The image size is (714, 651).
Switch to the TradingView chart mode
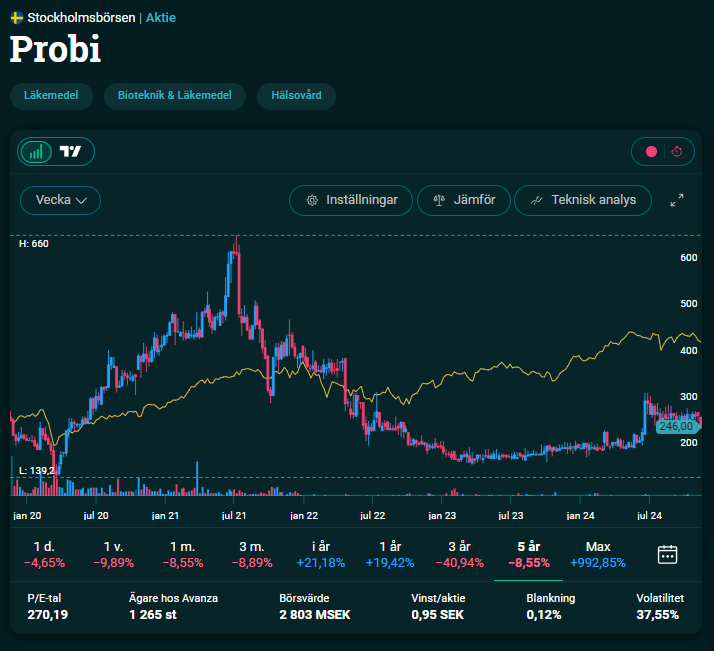coord(71,152)
